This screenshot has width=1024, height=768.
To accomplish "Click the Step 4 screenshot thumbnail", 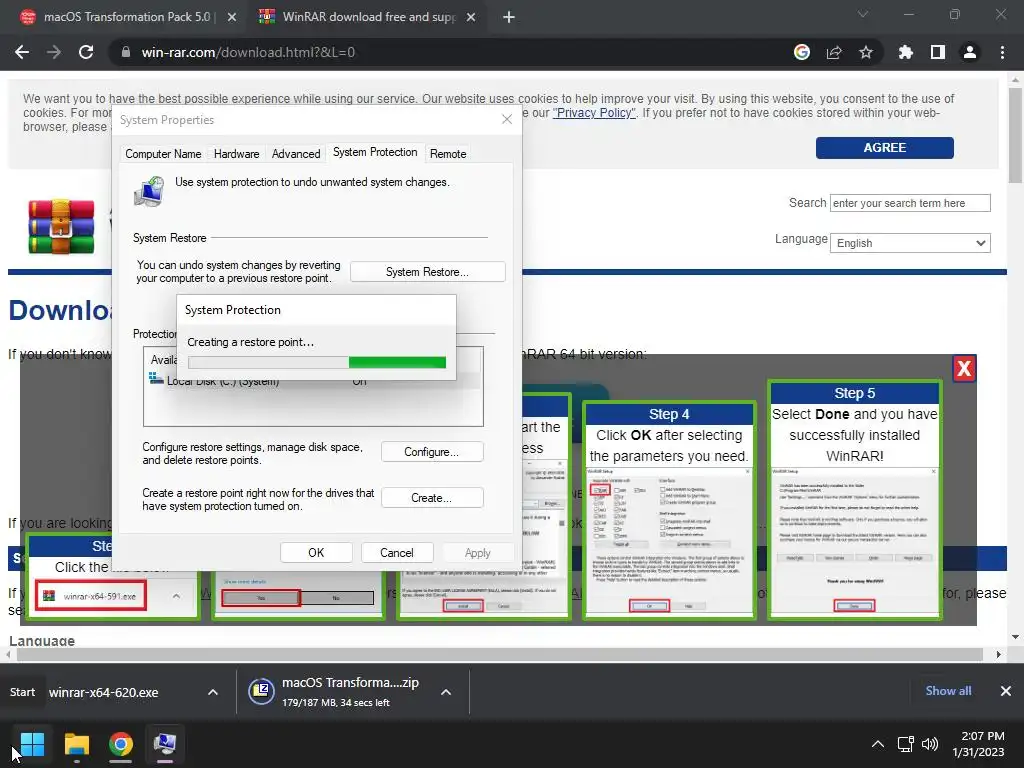I will (669, 541).
